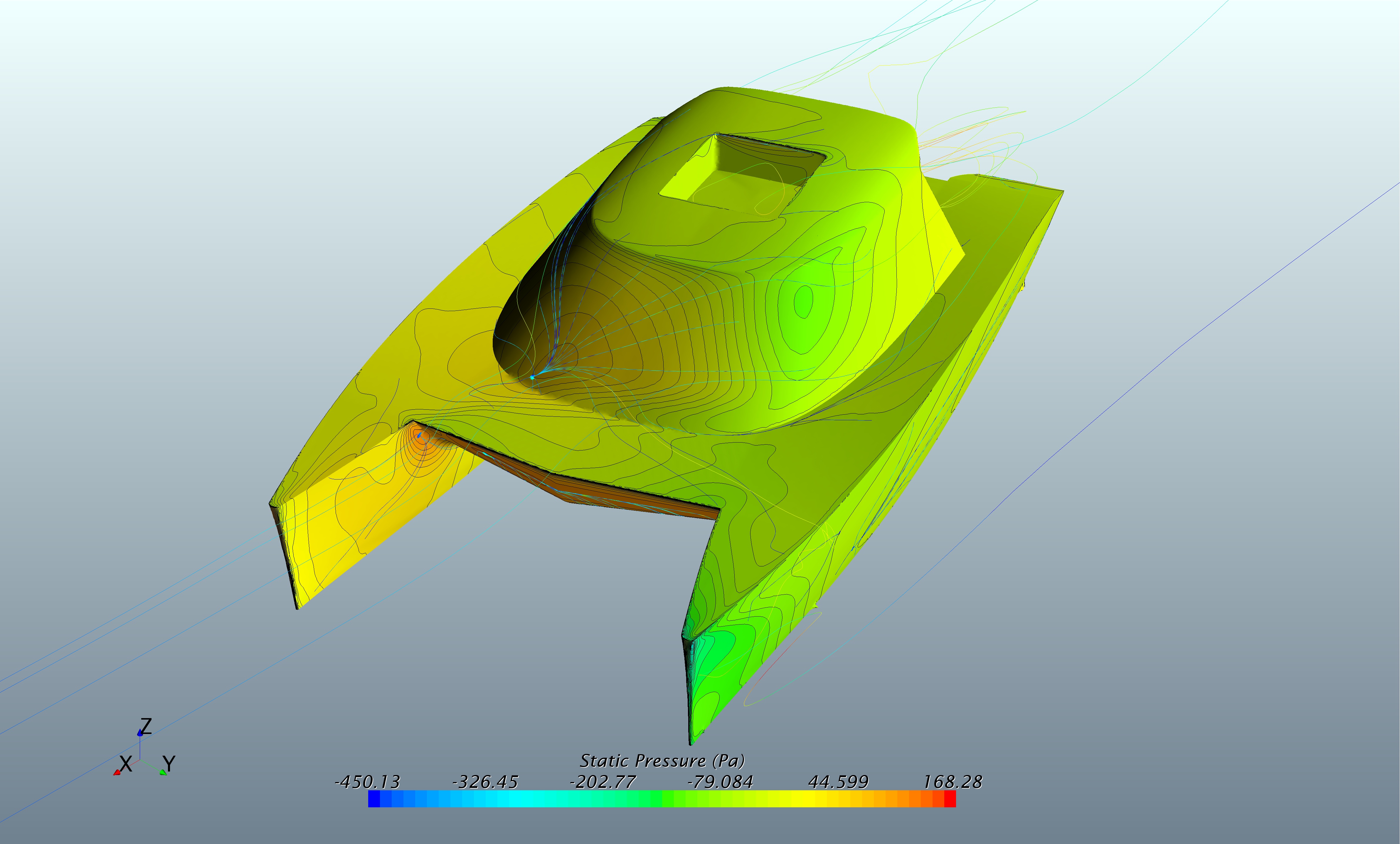Image resolution: width=1400 pixels, height=844 pixels.
Task: Click the 'Static Pressure (Pa)' legend title
Action: click(x=662, y=761)
